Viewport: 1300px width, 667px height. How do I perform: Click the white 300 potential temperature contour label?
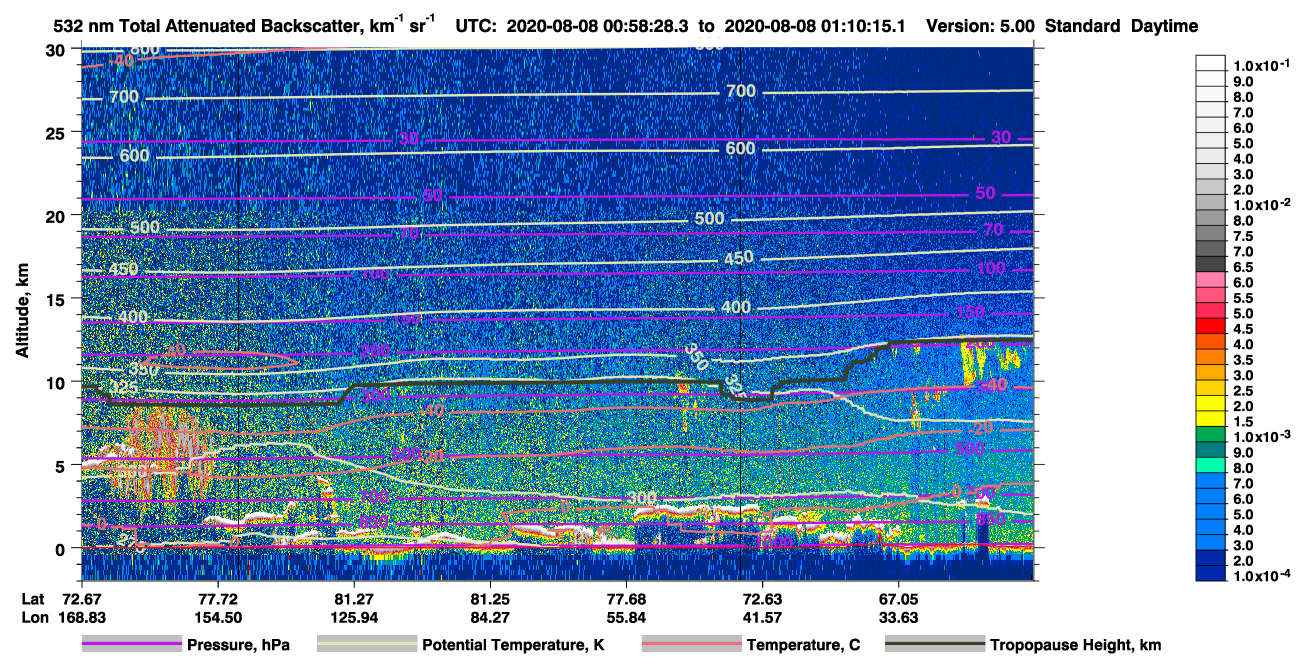[x=642, y=497]
